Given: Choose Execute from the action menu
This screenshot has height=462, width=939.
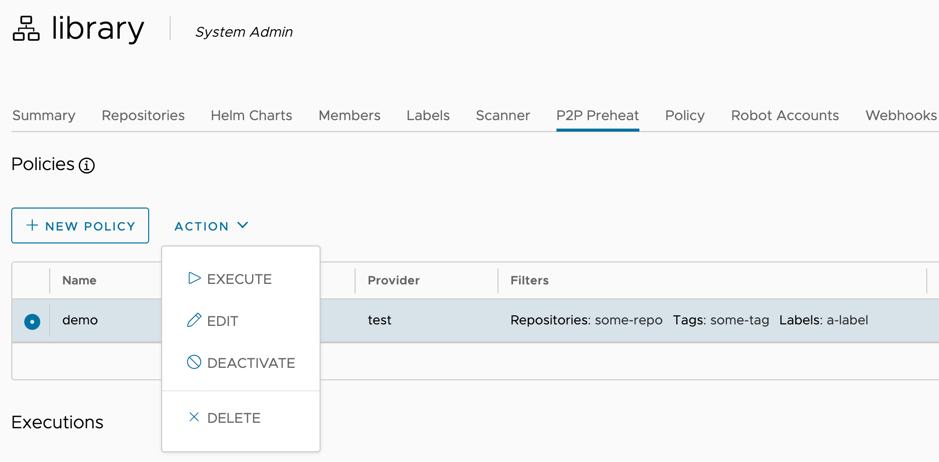Looking at the screenshot, I should coord(239,279).
